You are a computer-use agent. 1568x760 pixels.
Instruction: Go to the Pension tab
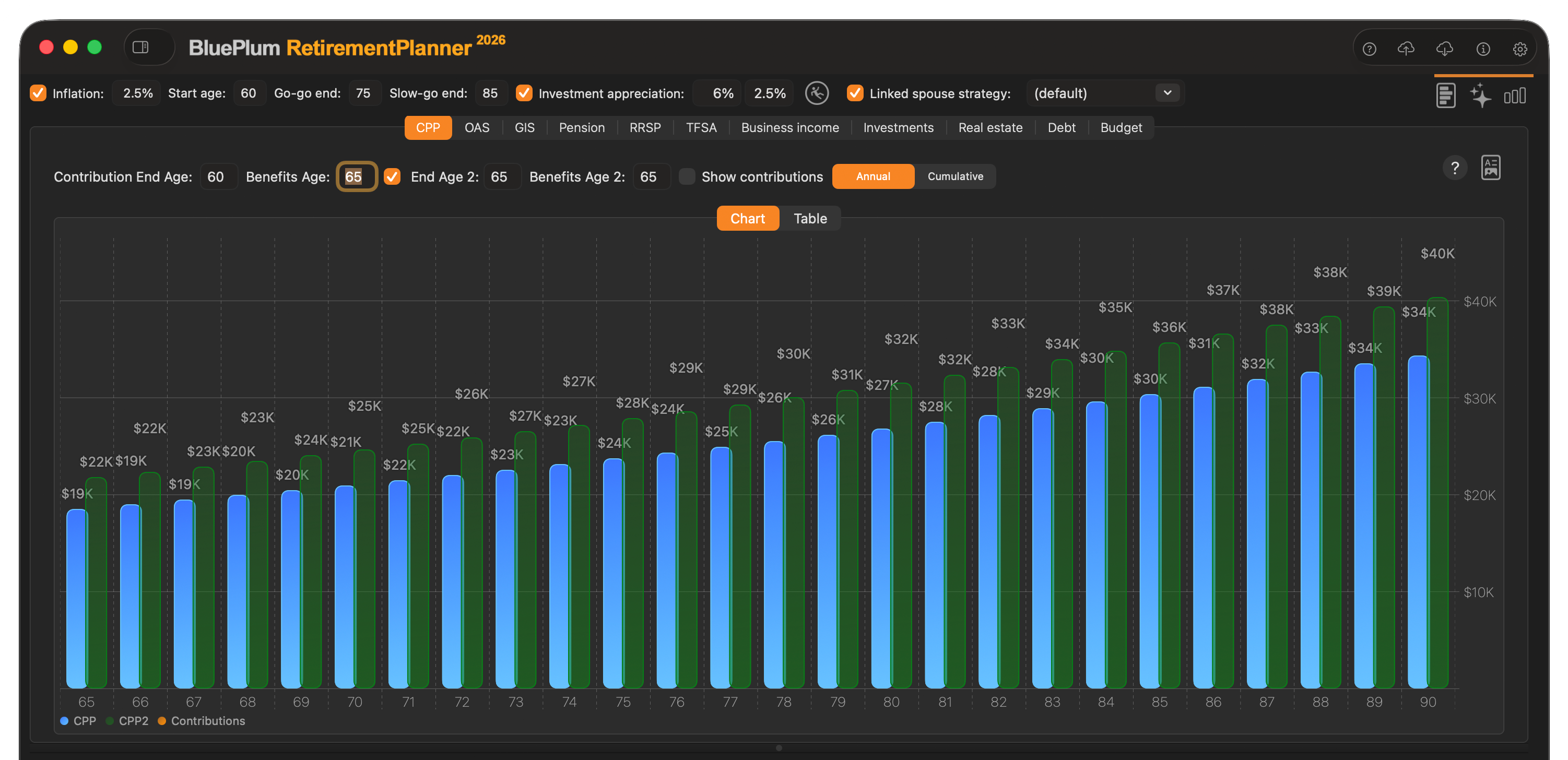coord(581,128)
